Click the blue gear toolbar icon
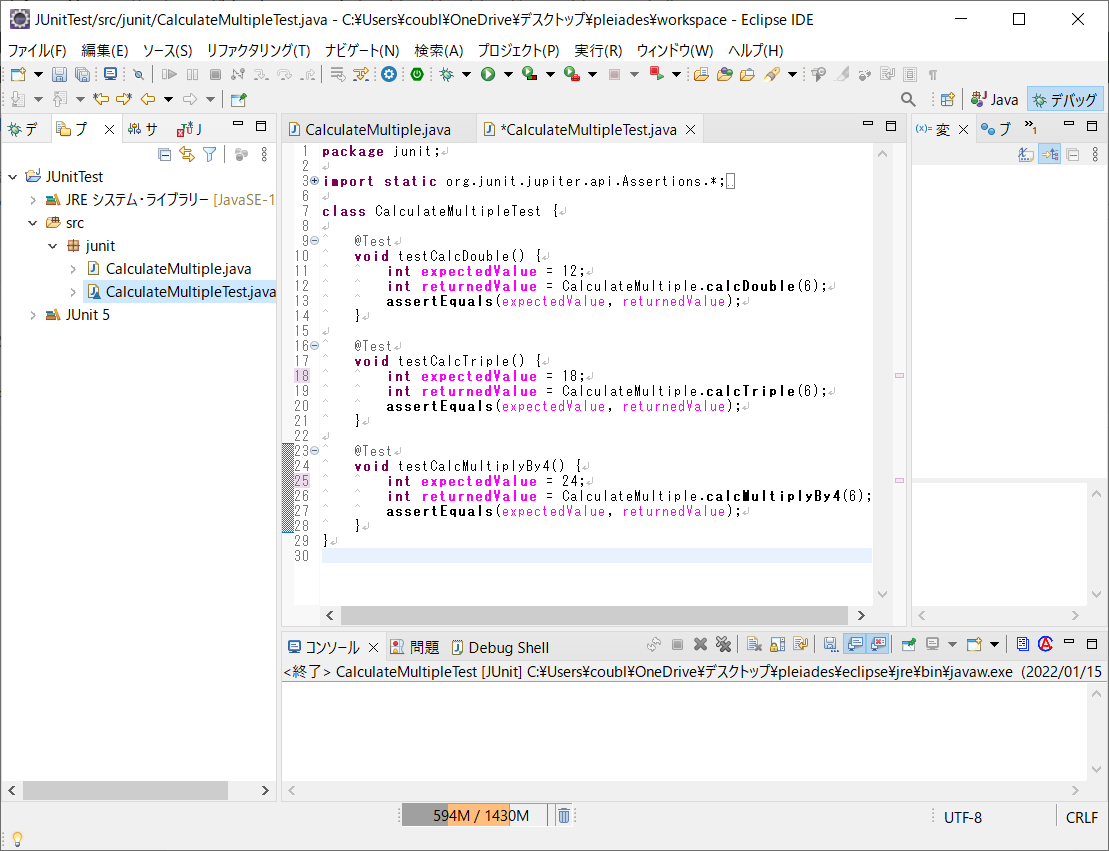The image size is (1109, 851). pos(389,74)
